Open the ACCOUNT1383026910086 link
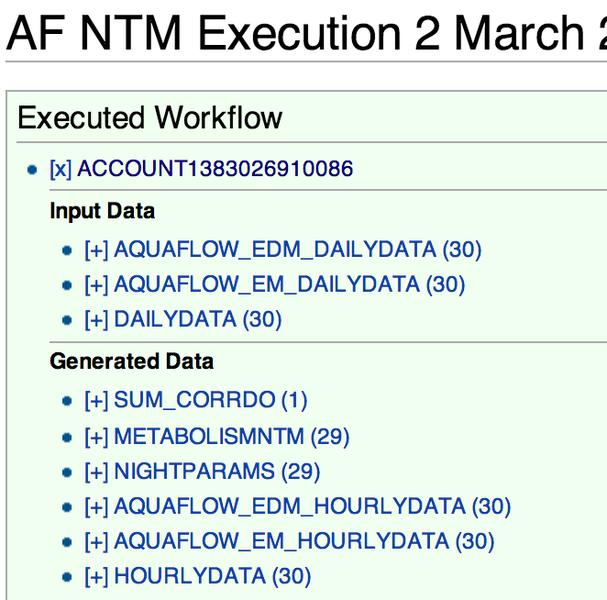607x600 pixels. click(x=214, y=169)
